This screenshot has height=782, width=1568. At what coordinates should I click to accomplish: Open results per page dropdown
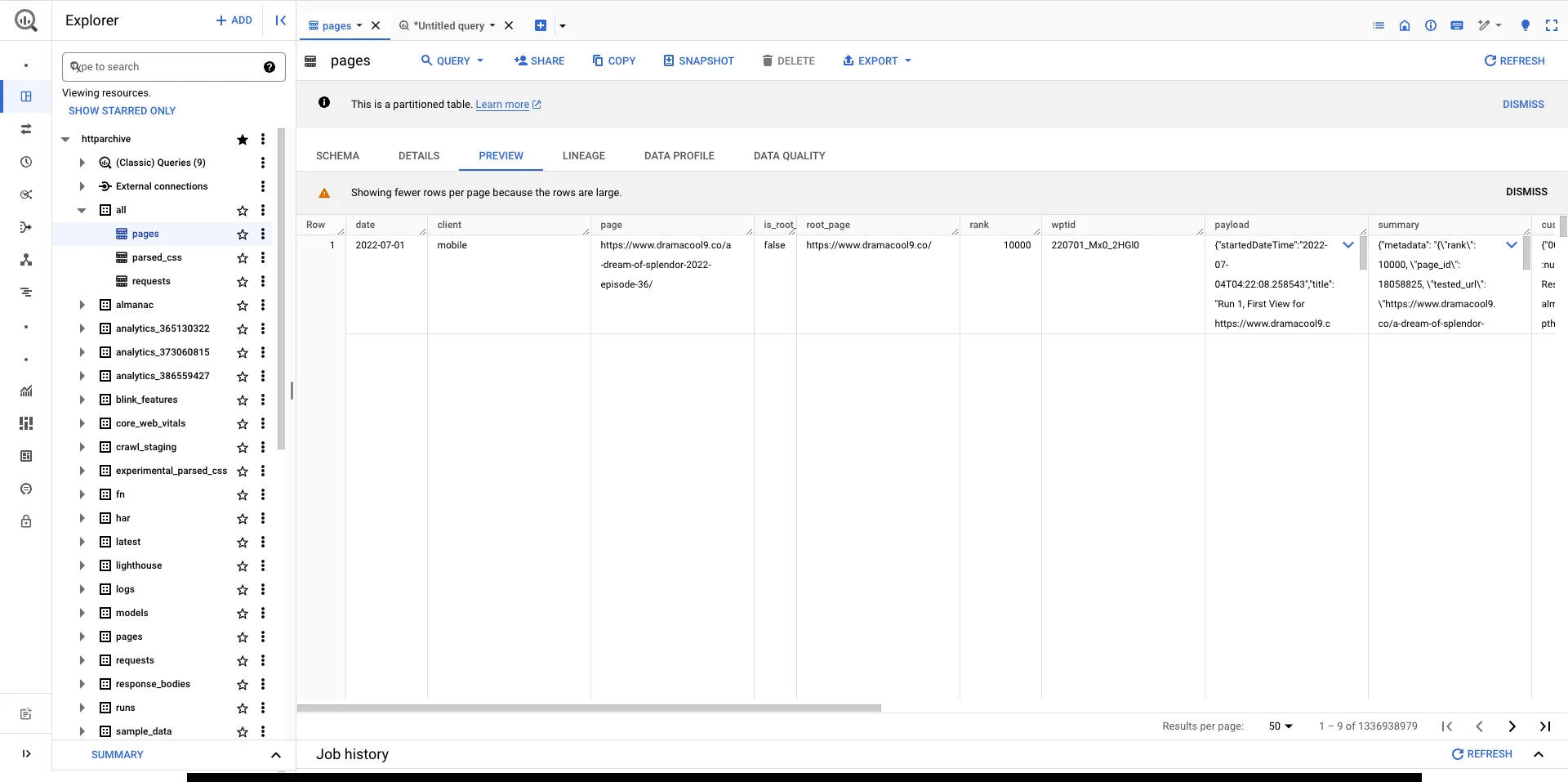(x=1280, y=726)
